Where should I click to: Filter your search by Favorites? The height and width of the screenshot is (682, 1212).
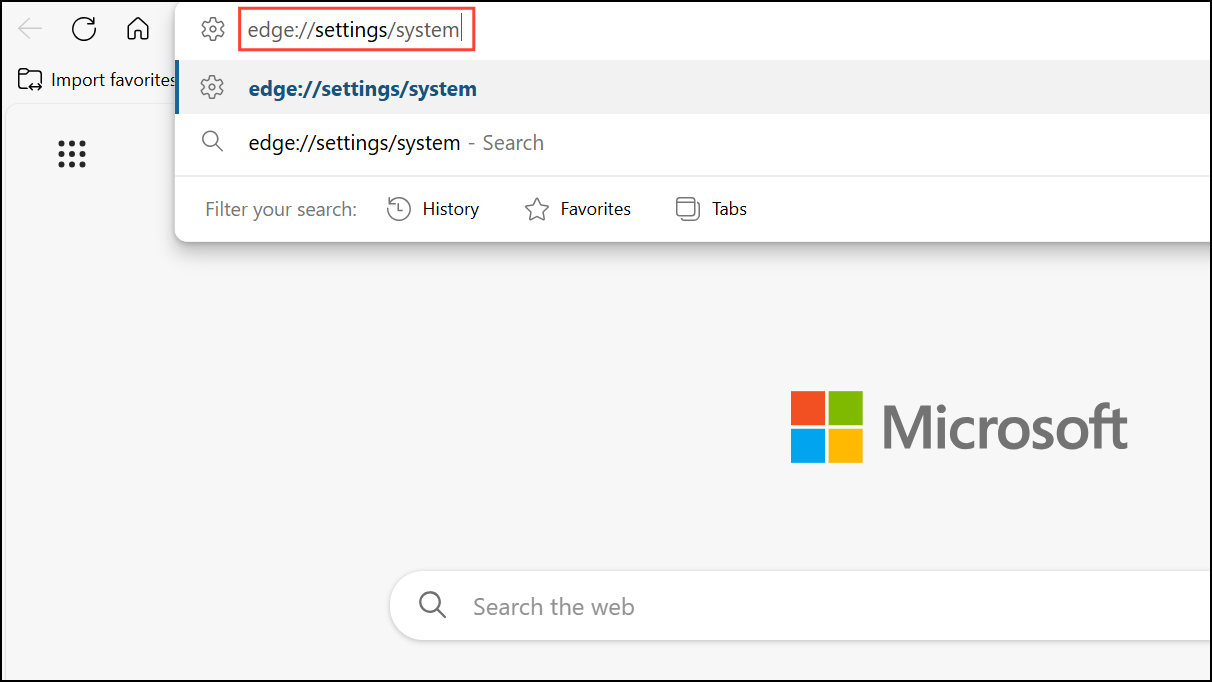click(595, 209)
